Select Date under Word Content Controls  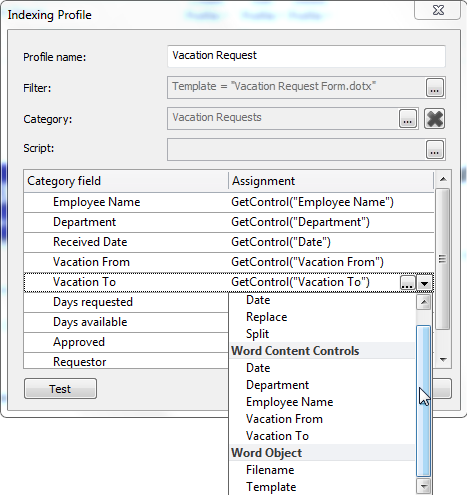coord(322,368)
